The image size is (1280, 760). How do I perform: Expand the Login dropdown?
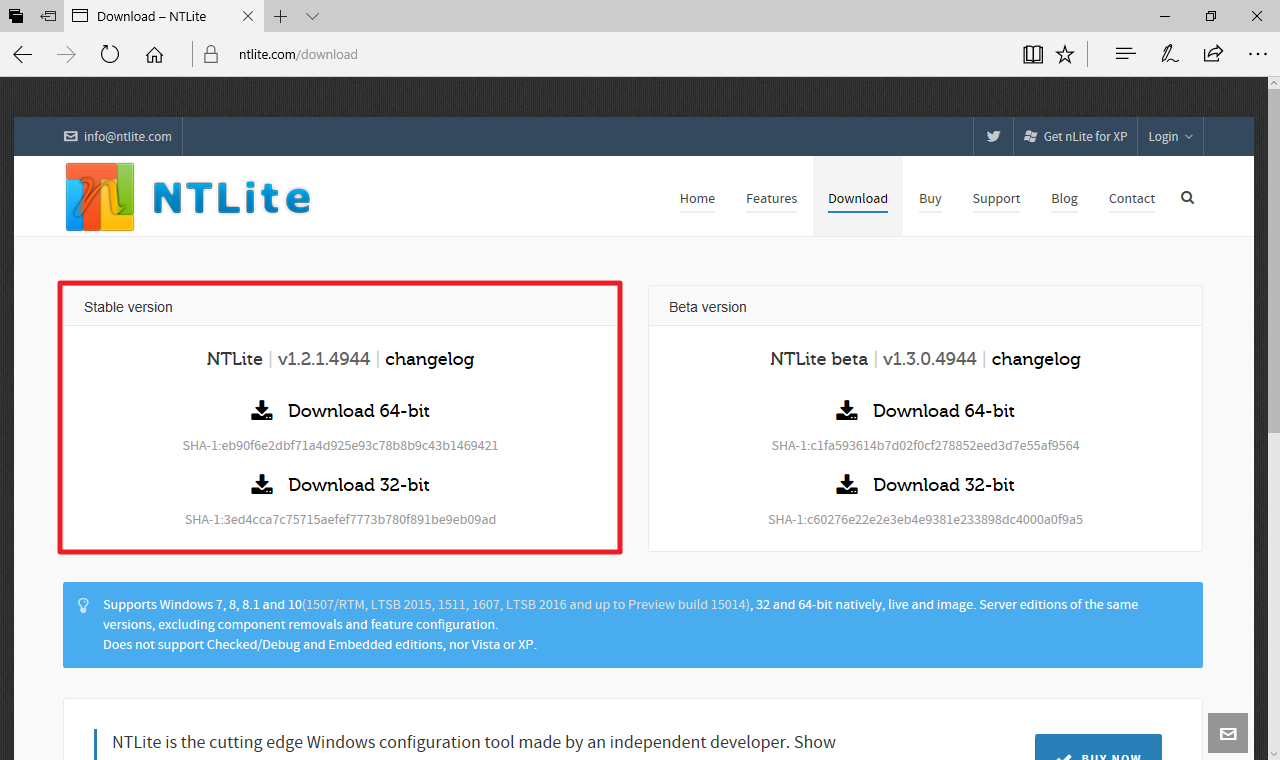[1169, 137]
